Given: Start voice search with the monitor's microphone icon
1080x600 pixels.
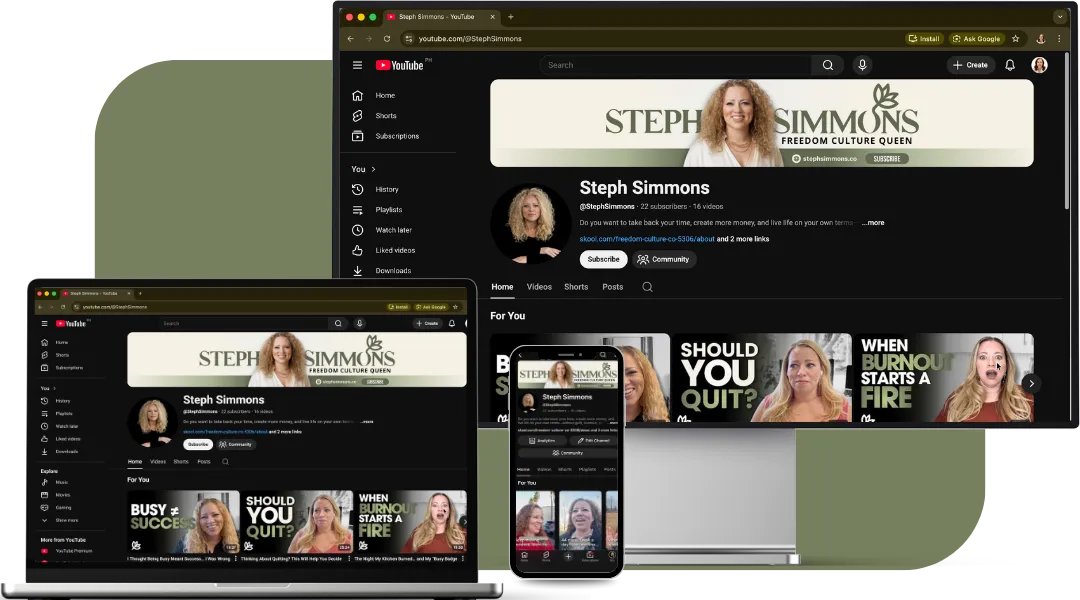Looking at the screenshot, I should (x=862, y=65).
